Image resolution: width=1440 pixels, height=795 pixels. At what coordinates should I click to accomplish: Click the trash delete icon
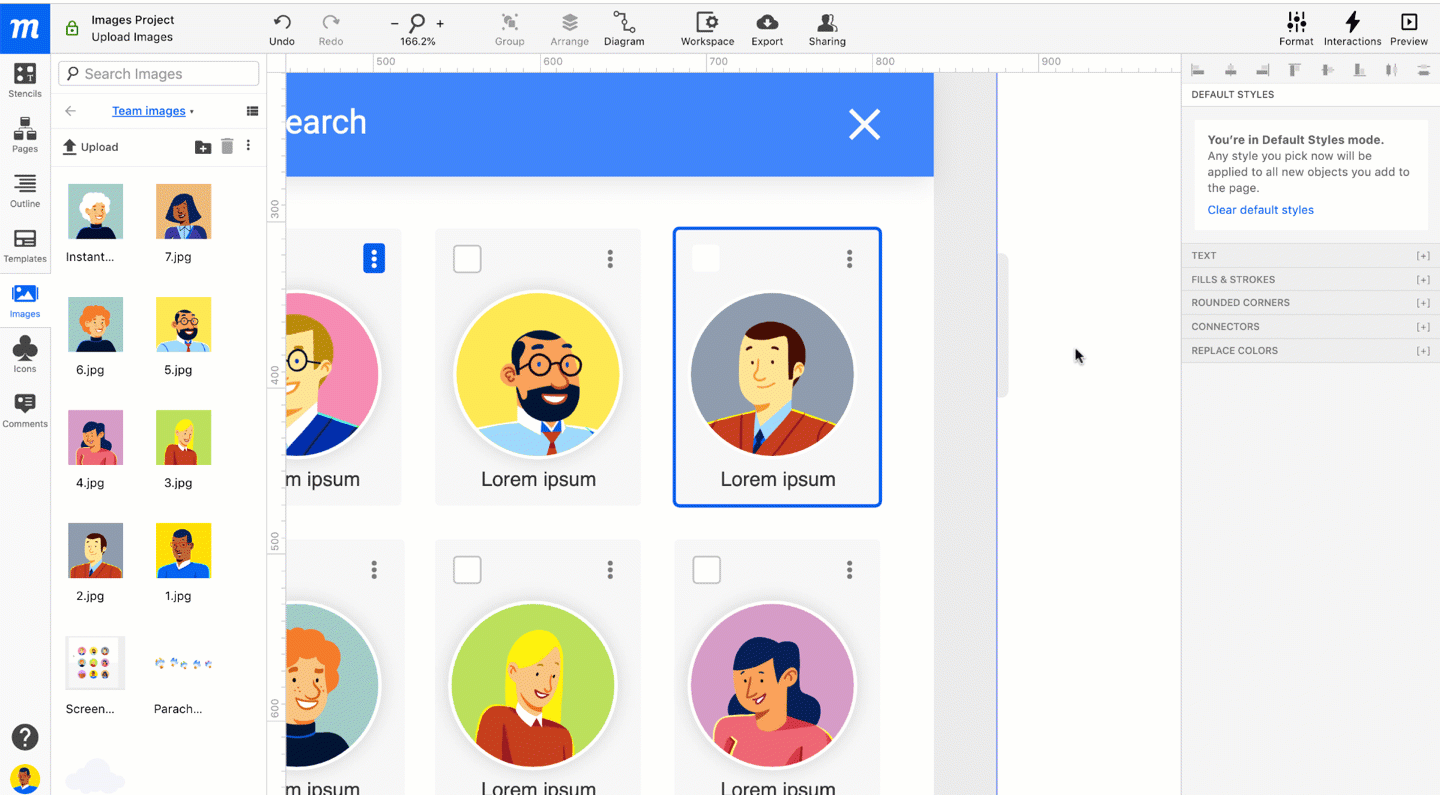point(227,147)
